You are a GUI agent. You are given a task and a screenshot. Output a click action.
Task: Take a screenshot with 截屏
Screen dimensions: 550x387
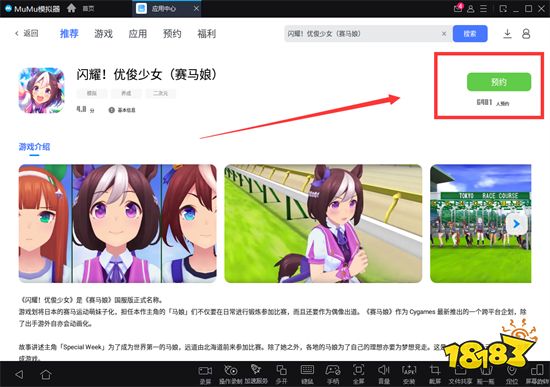click(x=435, y=374)
